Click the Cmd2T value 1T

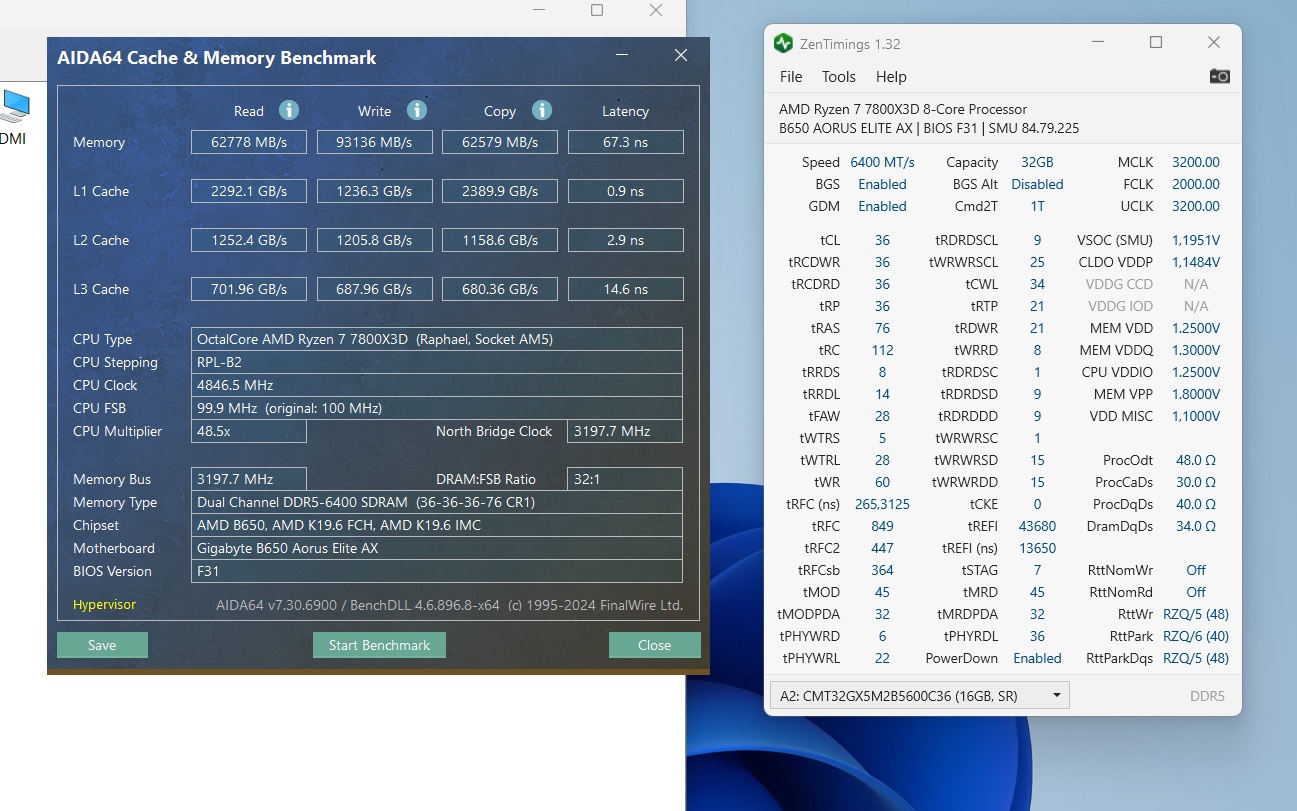(x=1037, y=206)
